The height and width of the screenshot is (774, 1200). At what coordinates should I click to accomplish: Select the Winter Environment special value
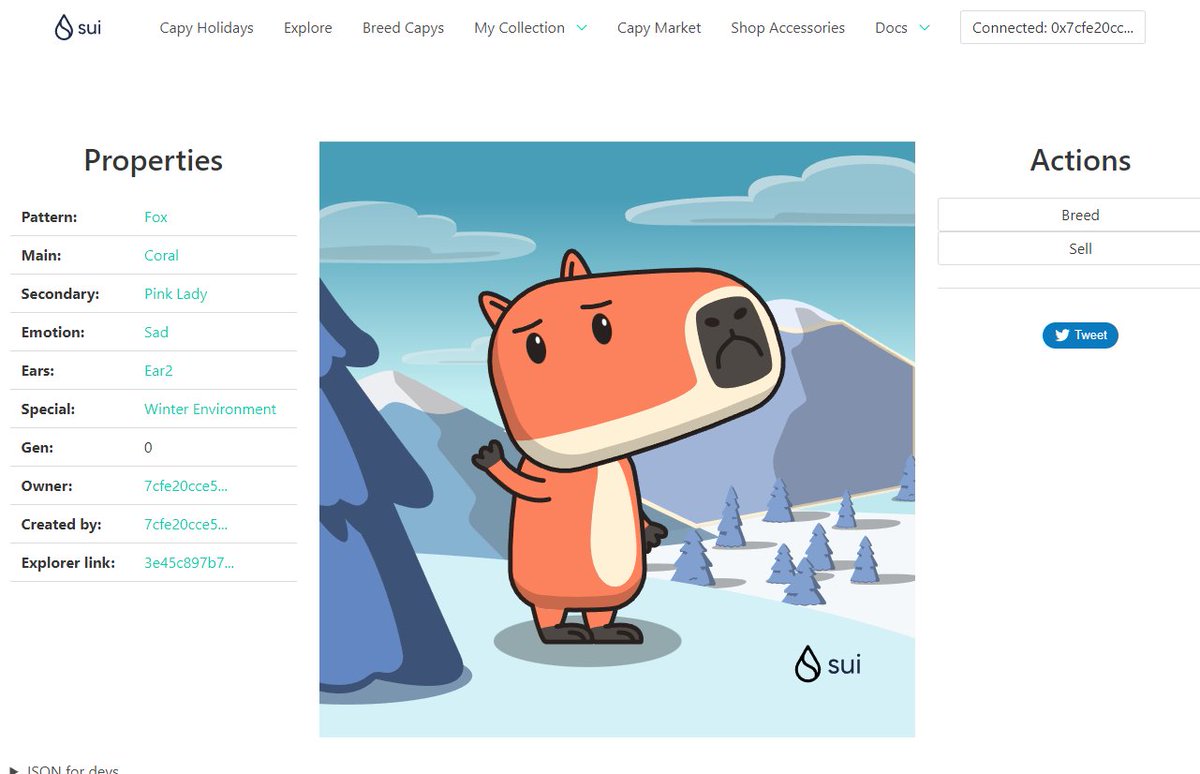coord(210,409)
